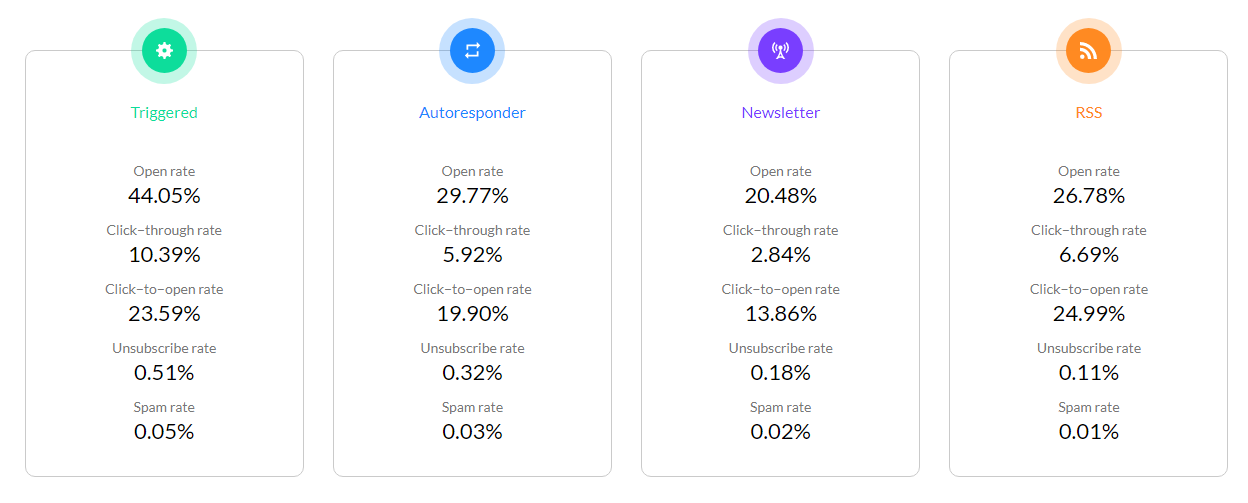Open the Autoresponder heading link

tap(472, 113)
